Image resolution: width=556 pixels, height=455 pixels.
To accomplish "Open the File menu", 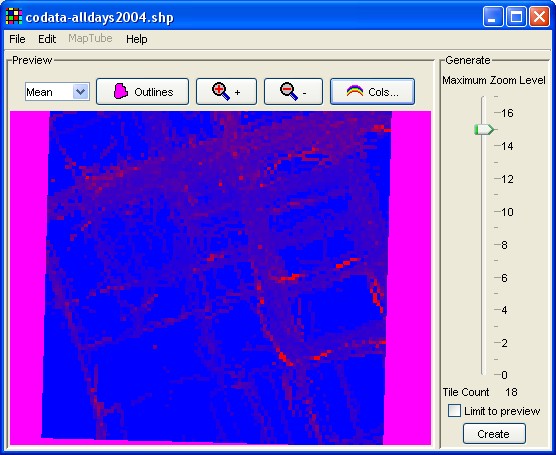I will tap(17, 39).
